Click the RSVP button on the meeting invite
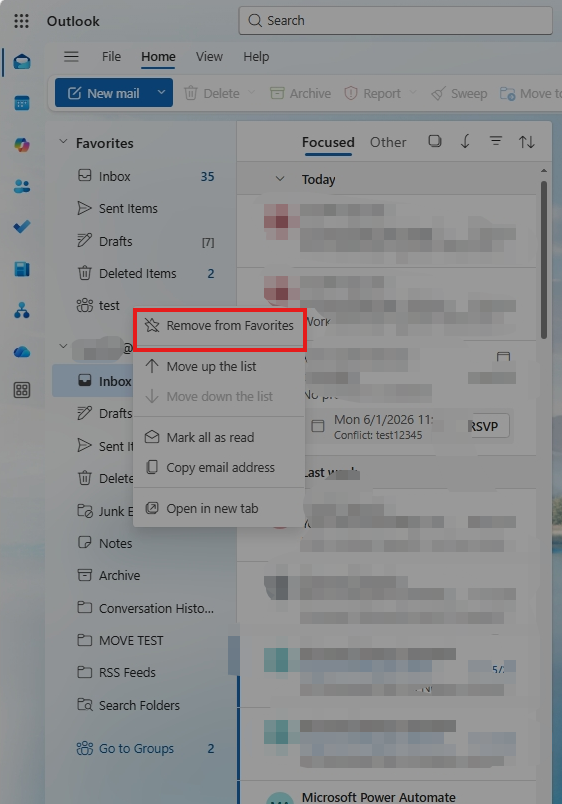562x804 pixels. tap(488, 426)
